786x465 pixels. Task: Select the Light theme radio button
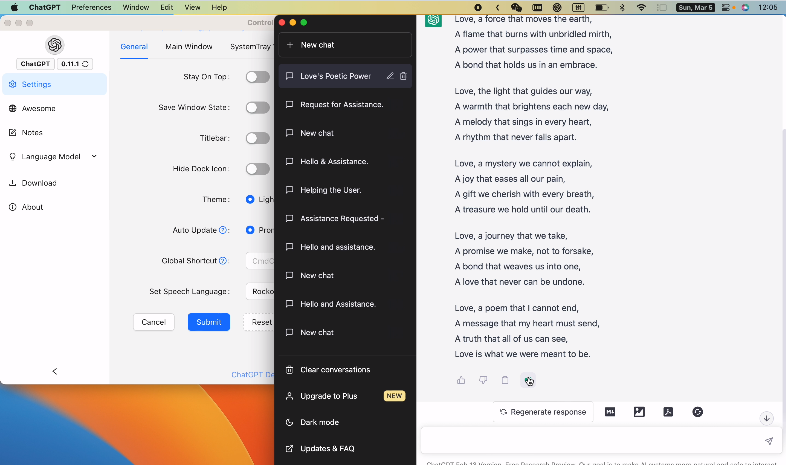(250, 199)
